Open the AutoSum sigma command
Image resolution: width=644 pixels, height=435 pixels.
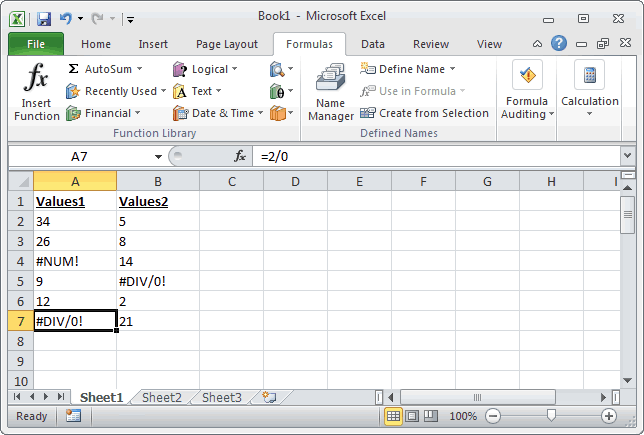click(x=105, y=69)
